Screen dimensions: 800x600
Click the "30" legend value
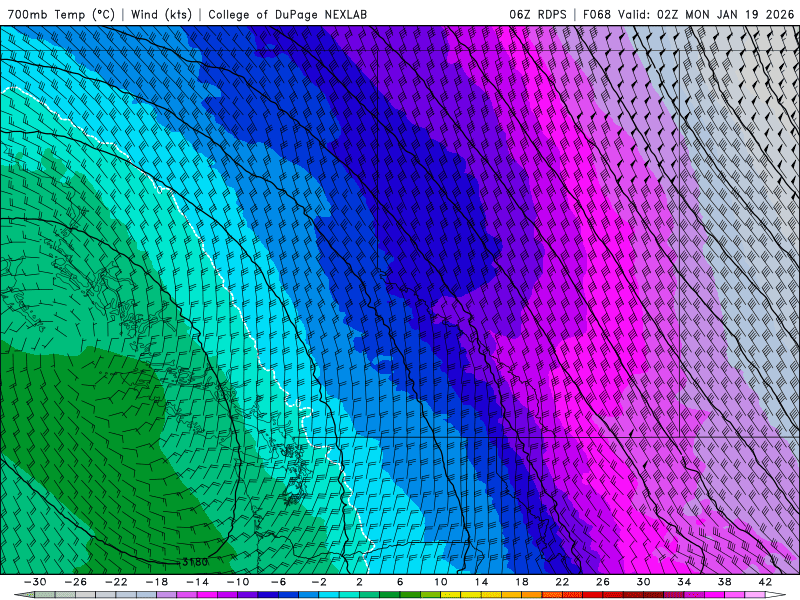point(643,582)
